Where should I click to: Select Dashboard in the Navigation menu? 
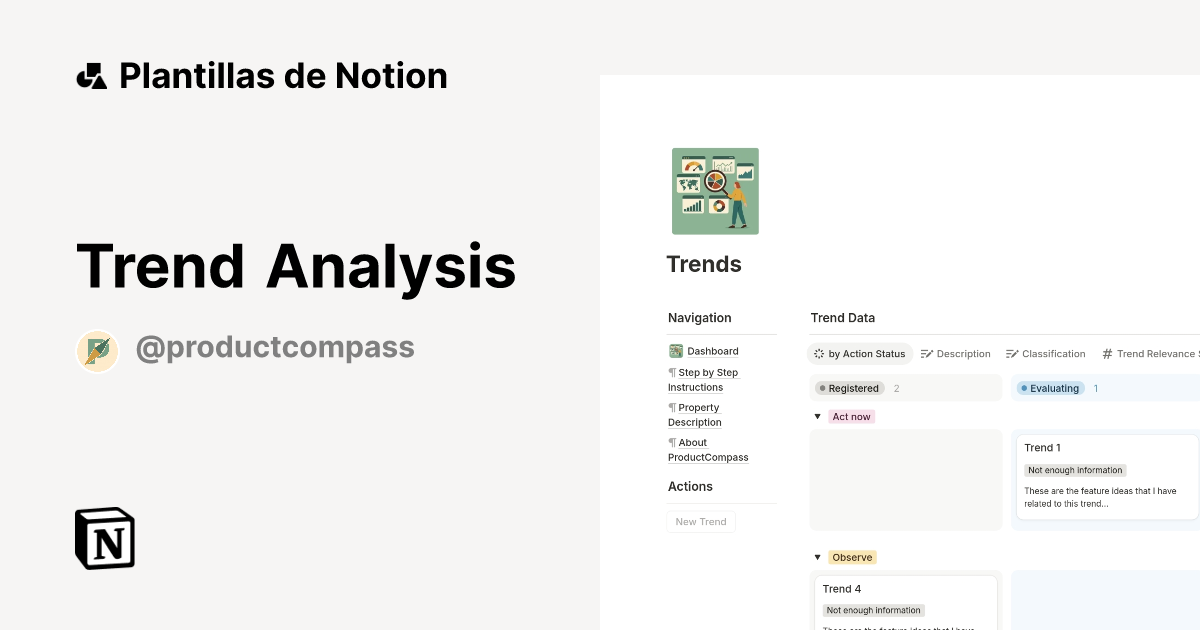(x=711, y=350)
